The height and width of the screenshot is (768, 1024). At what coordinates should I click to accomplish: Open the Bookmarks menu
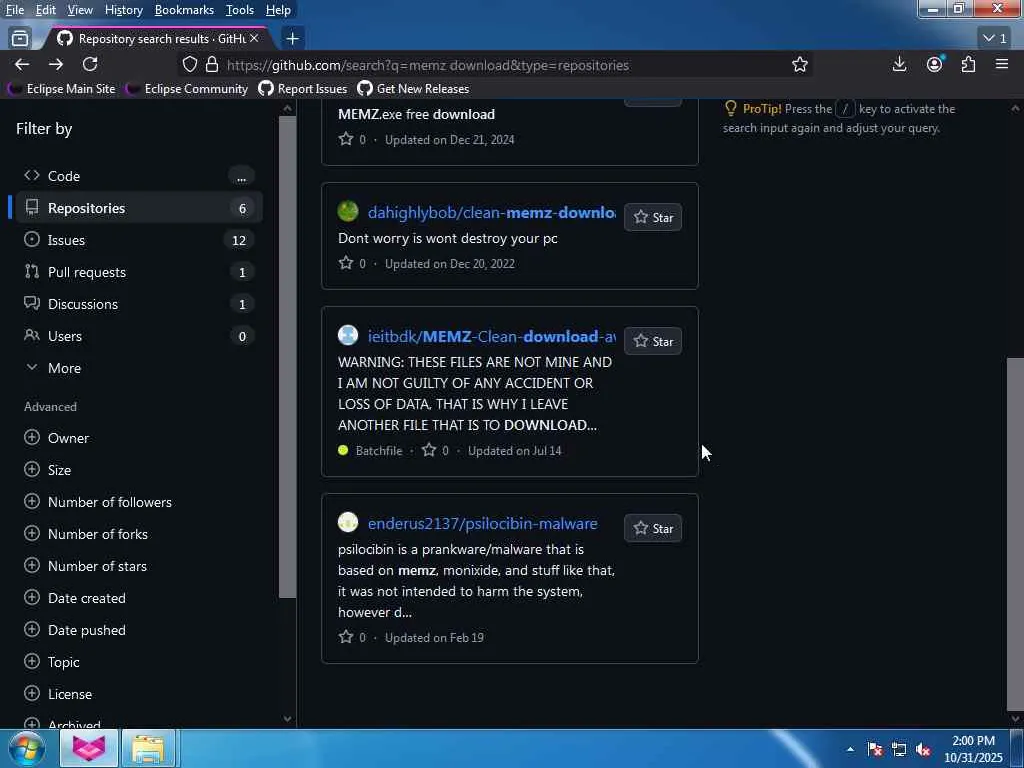184,10
